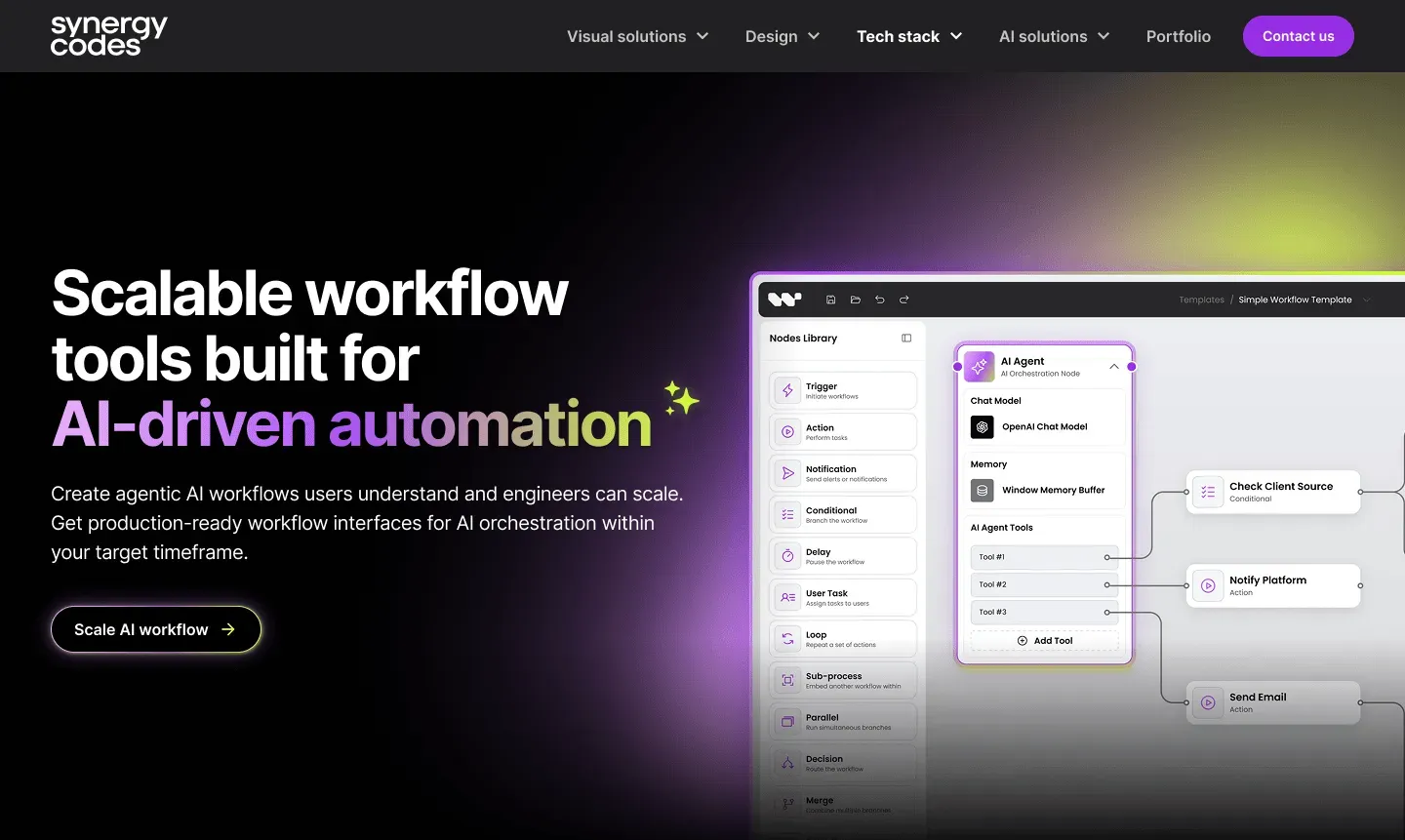Click the Nodes Library heading
1405x840 pixels.
(x=803, y=339)
